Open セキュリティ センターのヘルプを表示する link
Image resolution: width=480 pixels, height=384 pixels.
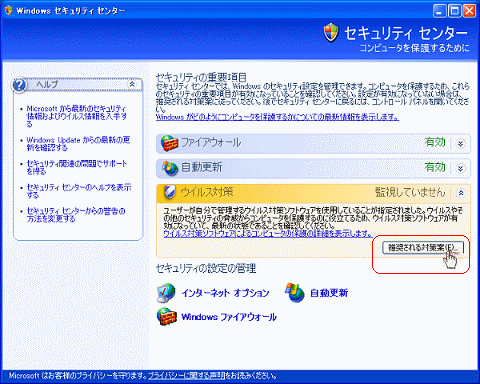tap(79, 191)
